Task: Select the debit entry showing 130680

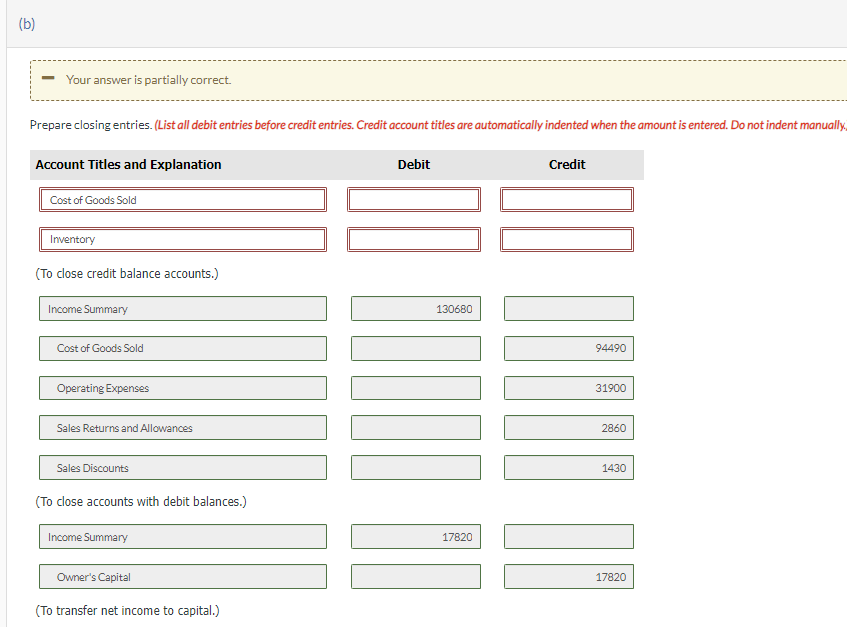Action: [x=416, y=308]
